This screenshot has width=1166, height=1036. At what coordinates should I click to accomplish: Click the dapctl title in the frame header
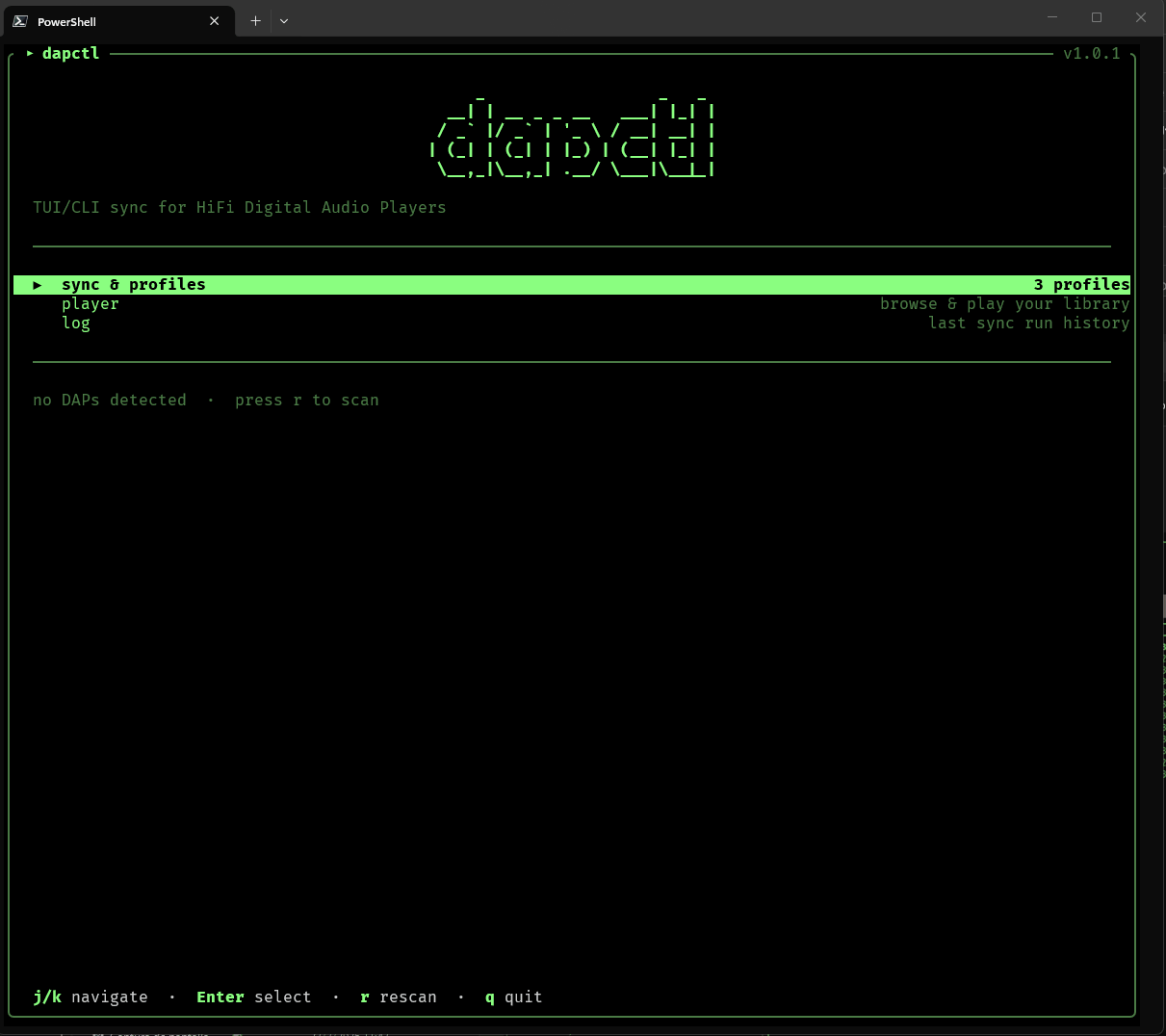pyautogui.click(x=71, y=54)
